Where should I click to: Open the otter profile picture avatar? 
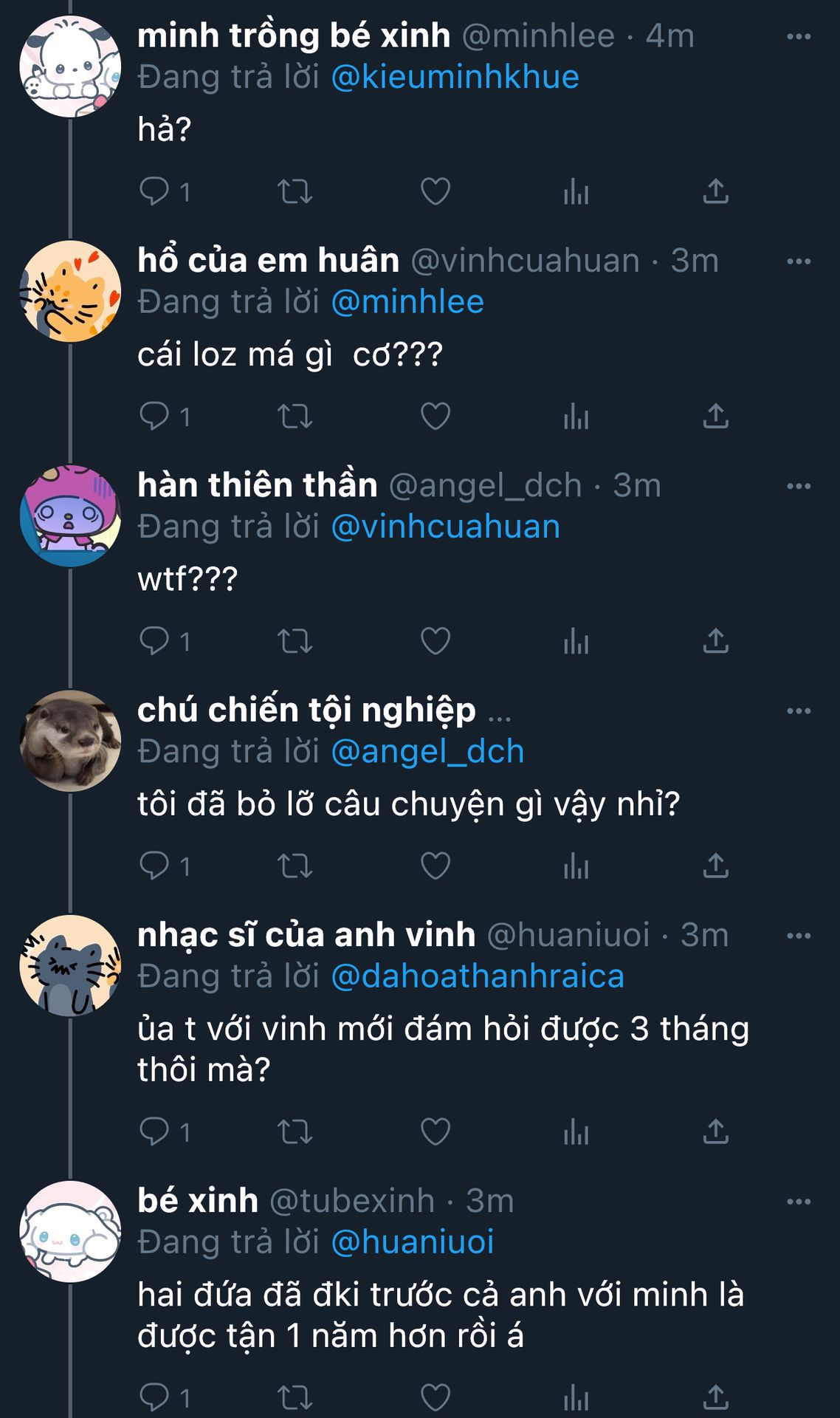[70, 741]
